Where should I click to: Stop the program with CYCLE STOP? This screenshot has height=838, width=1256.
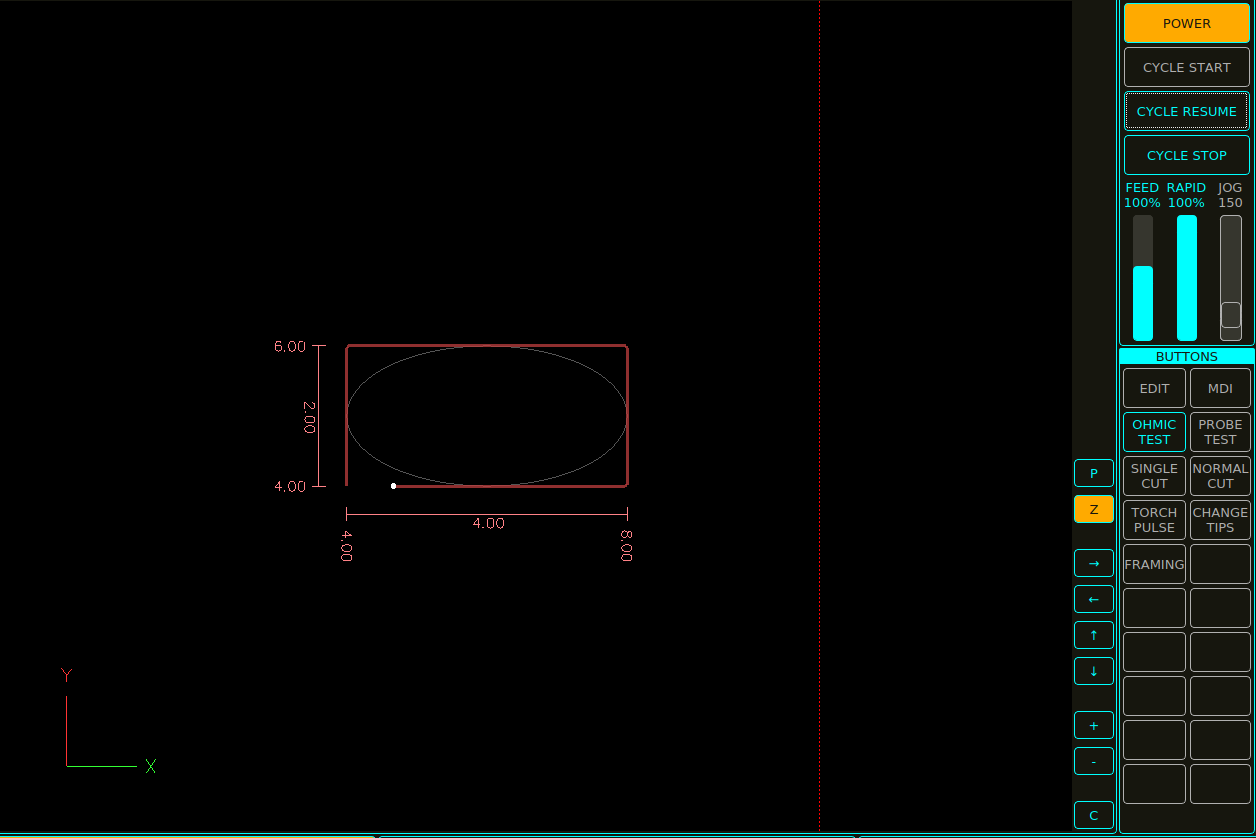(x=1187, y=155)
